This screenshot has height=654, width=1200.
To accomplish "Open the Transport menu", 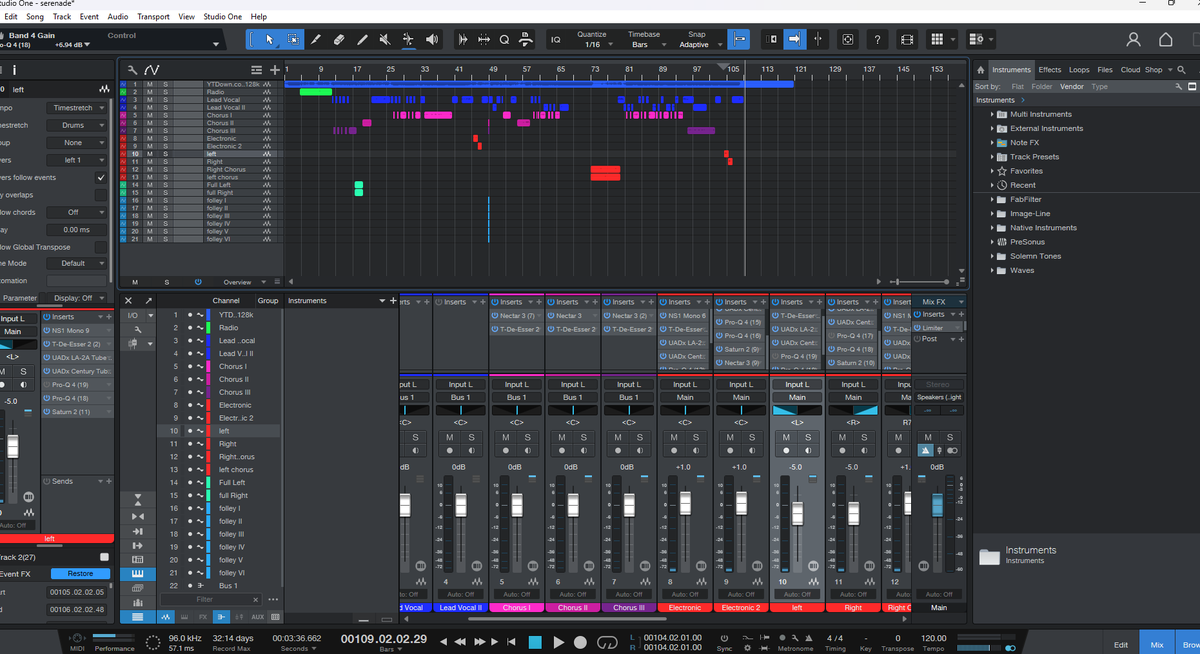I will pos(153,17).
